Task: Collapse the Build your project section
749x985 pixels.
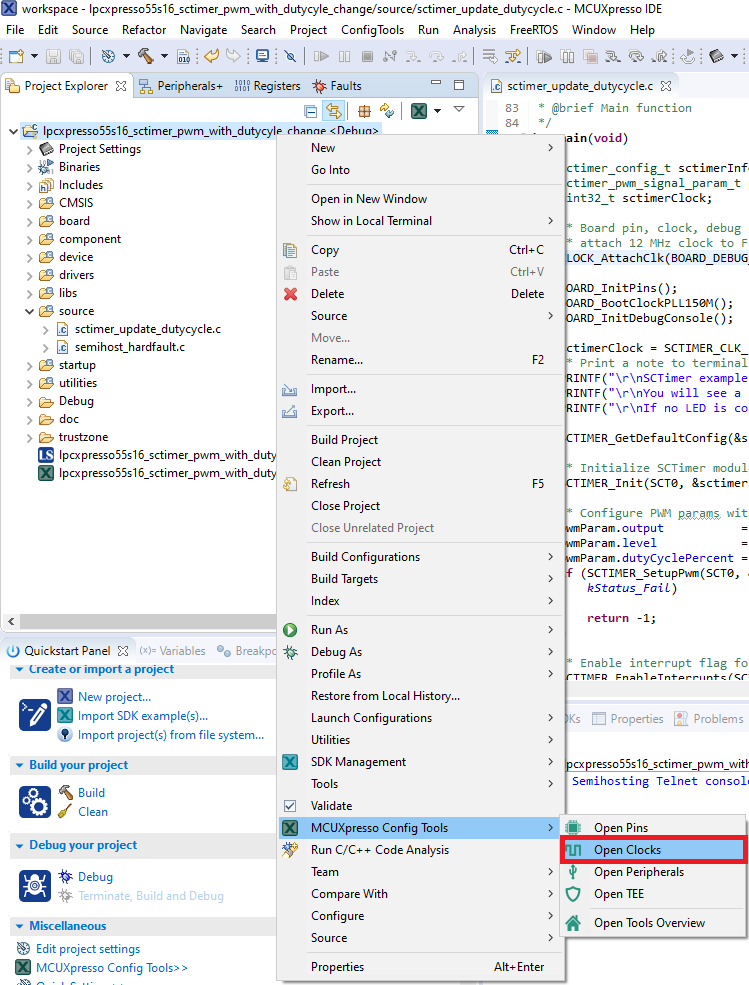Action: [x=20, y=765]
